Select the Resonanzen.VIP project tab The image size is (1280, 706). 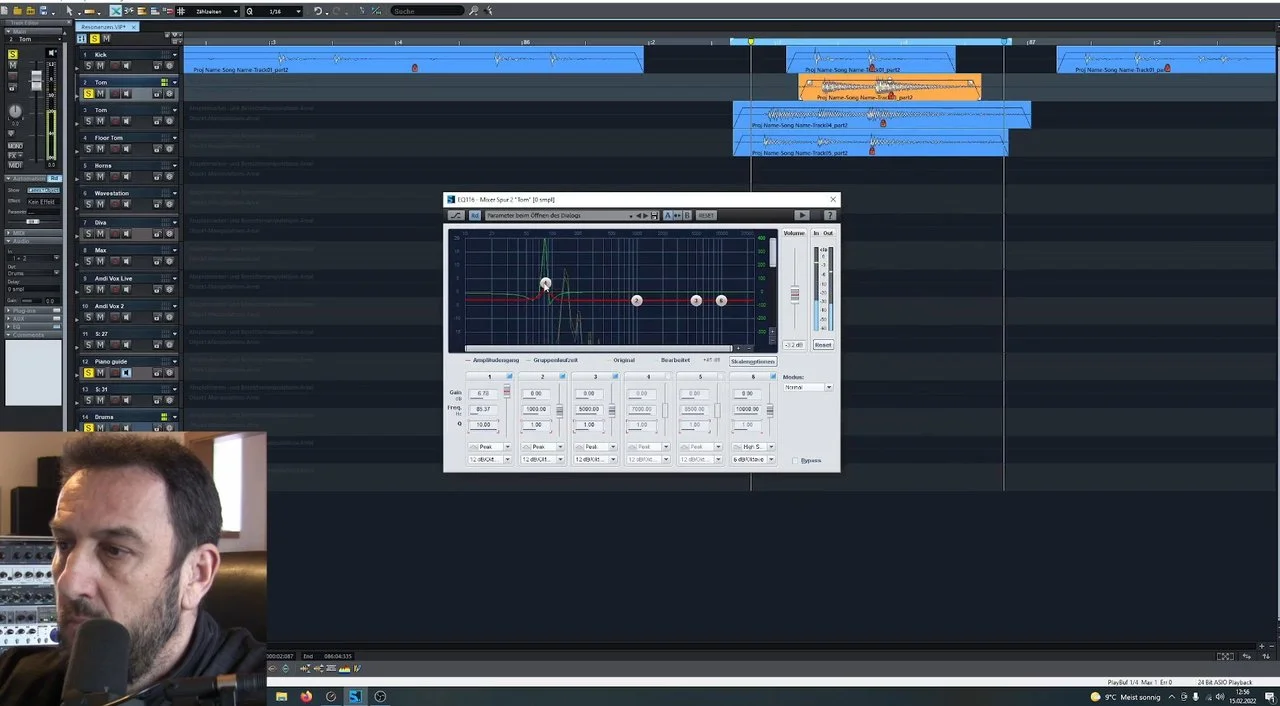pos(103,27)
